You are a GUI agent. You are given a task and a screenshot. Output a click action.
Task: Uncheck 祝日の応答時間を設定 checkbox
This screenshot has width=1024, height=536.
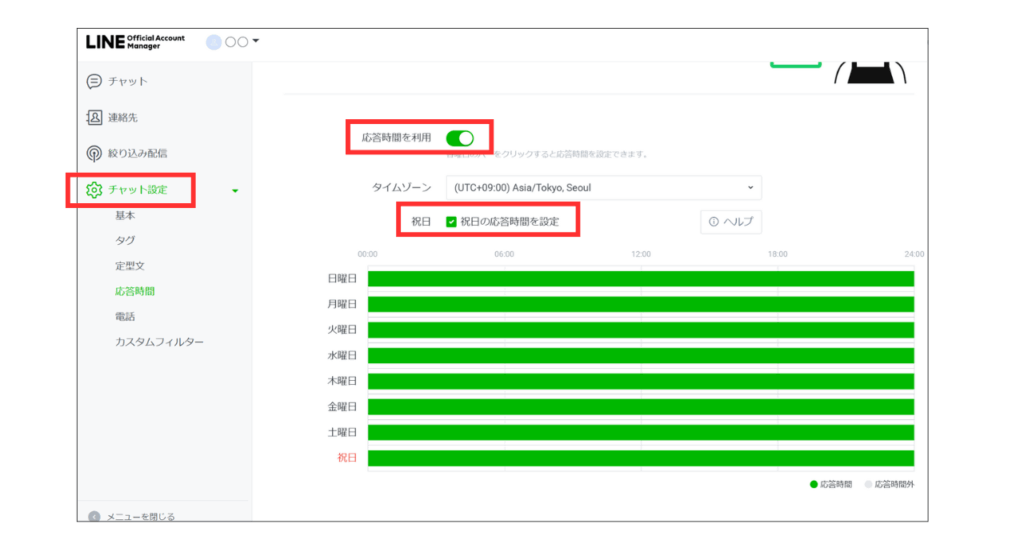(x=451, y=222)
